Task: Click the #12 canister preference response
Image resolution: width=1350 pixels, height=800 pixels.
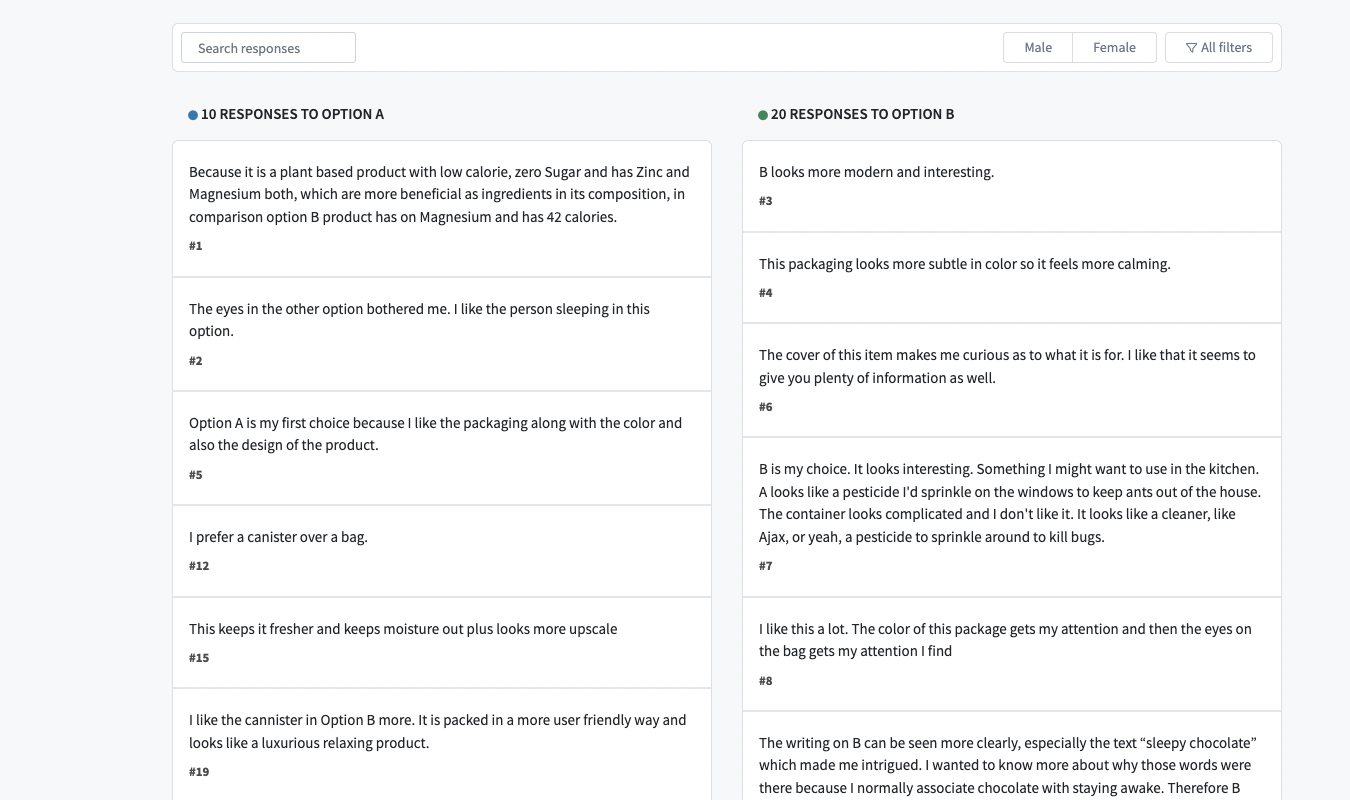Action: click(440, 548)
